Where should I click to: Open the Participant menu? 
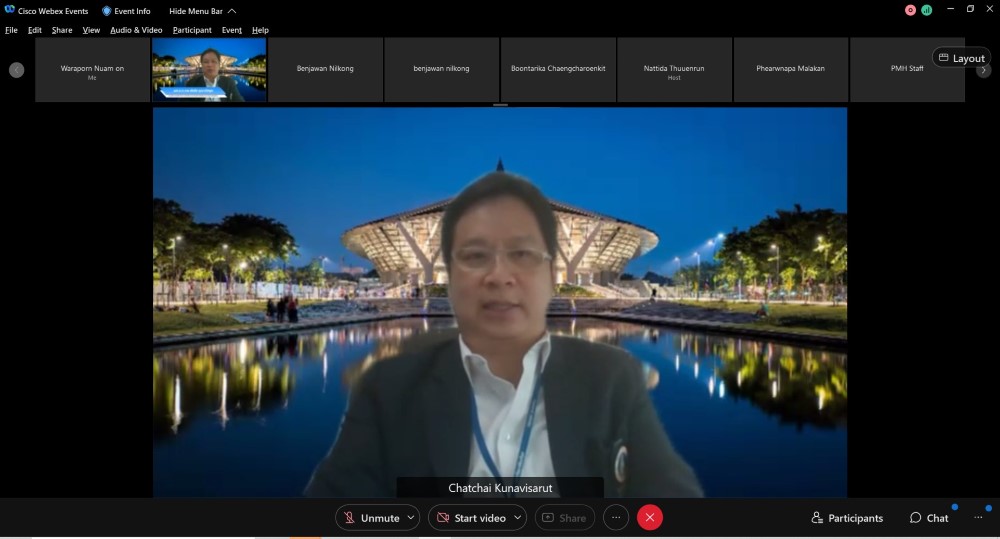click(192, 30)
